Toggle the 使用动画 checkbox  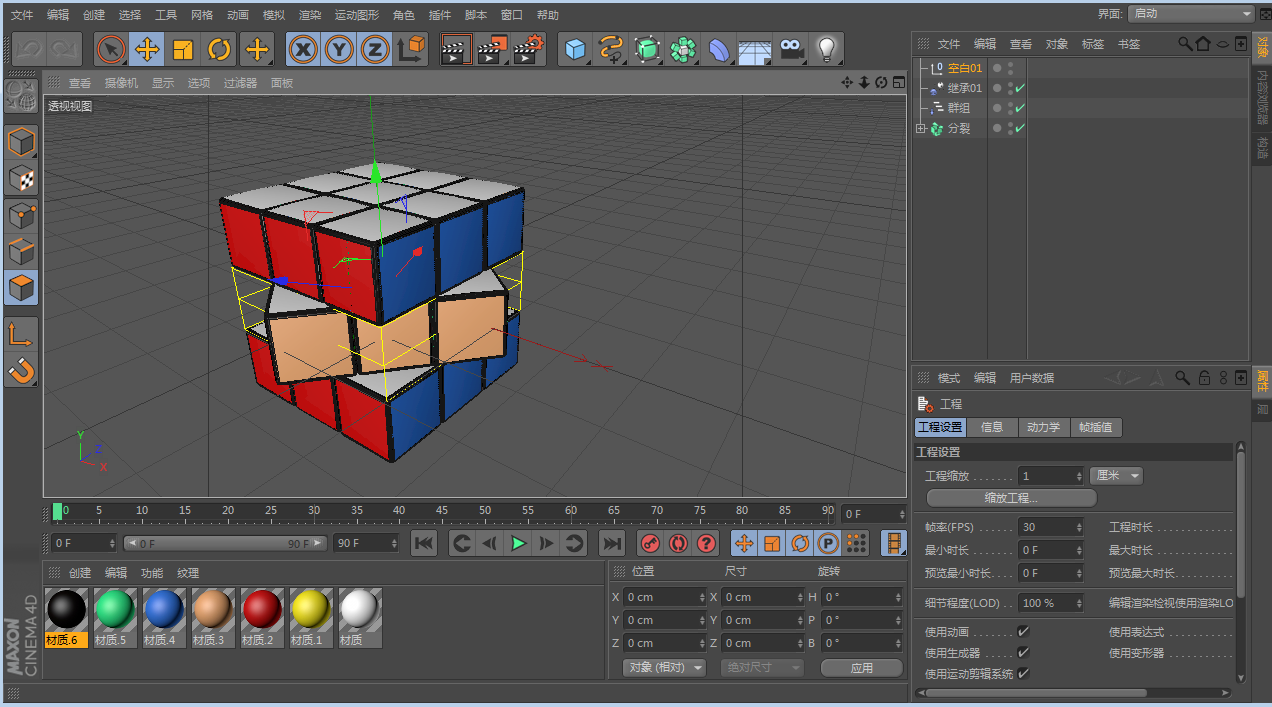1023,632
